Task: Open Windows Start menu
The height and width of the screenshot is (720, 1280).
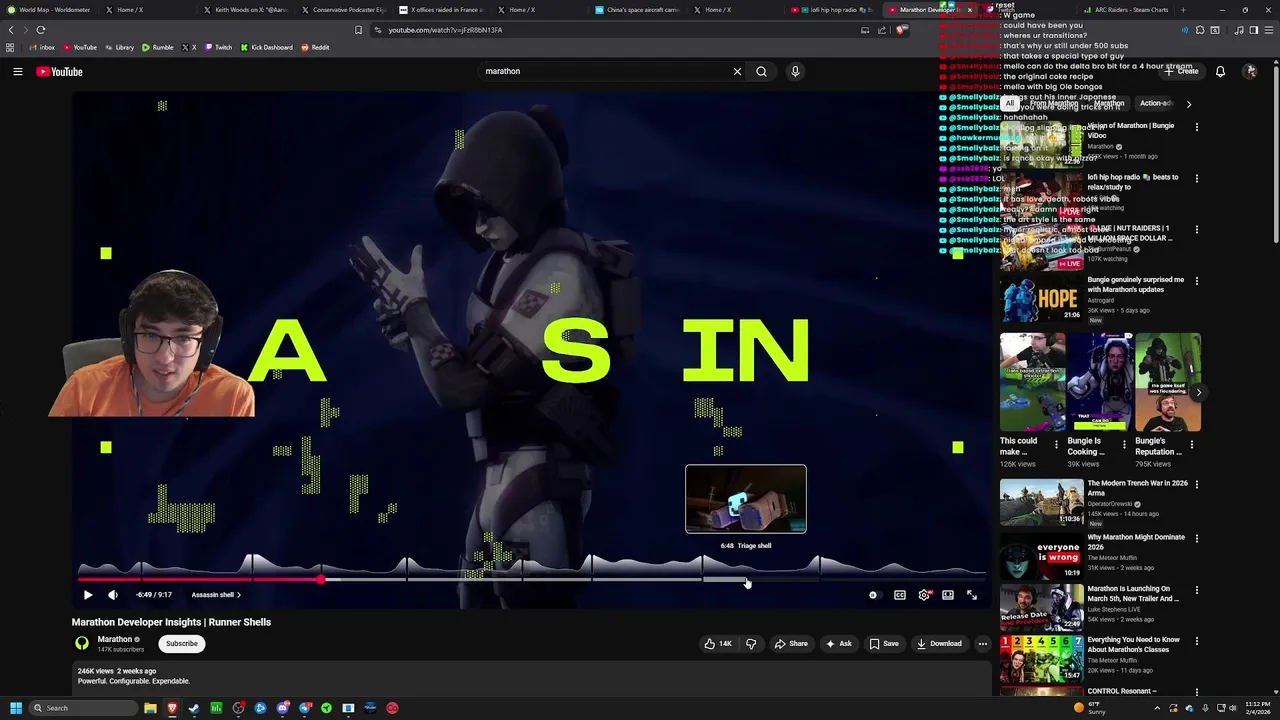Action: coord(16,708)
